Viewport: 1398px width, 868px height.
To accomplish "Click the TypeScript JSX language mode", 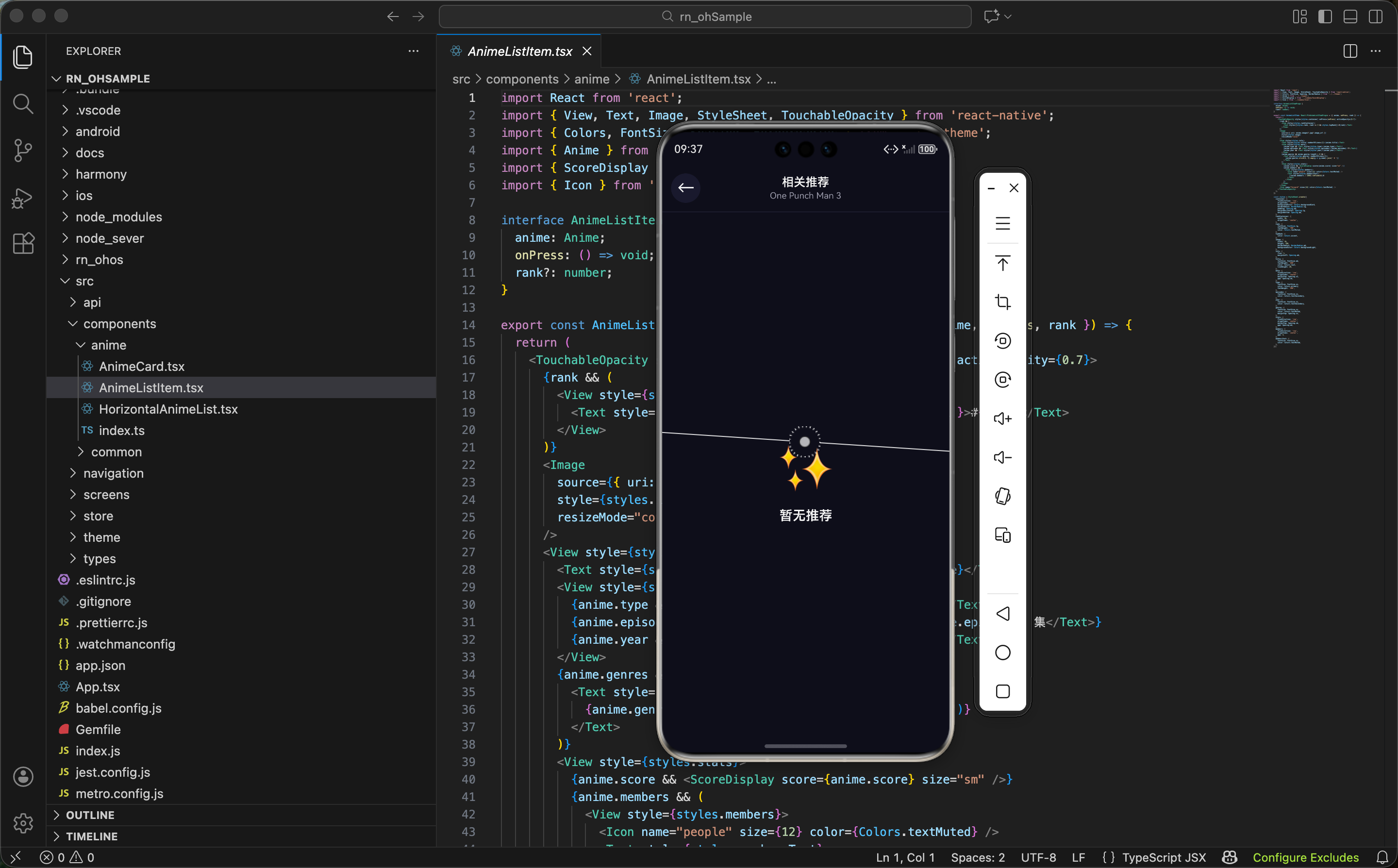I will pos(1163,857).
